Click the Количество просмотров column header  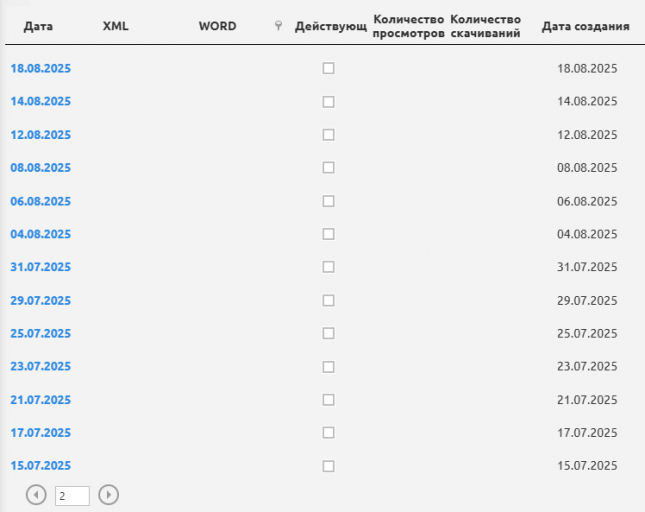click(x=407, y=26)
